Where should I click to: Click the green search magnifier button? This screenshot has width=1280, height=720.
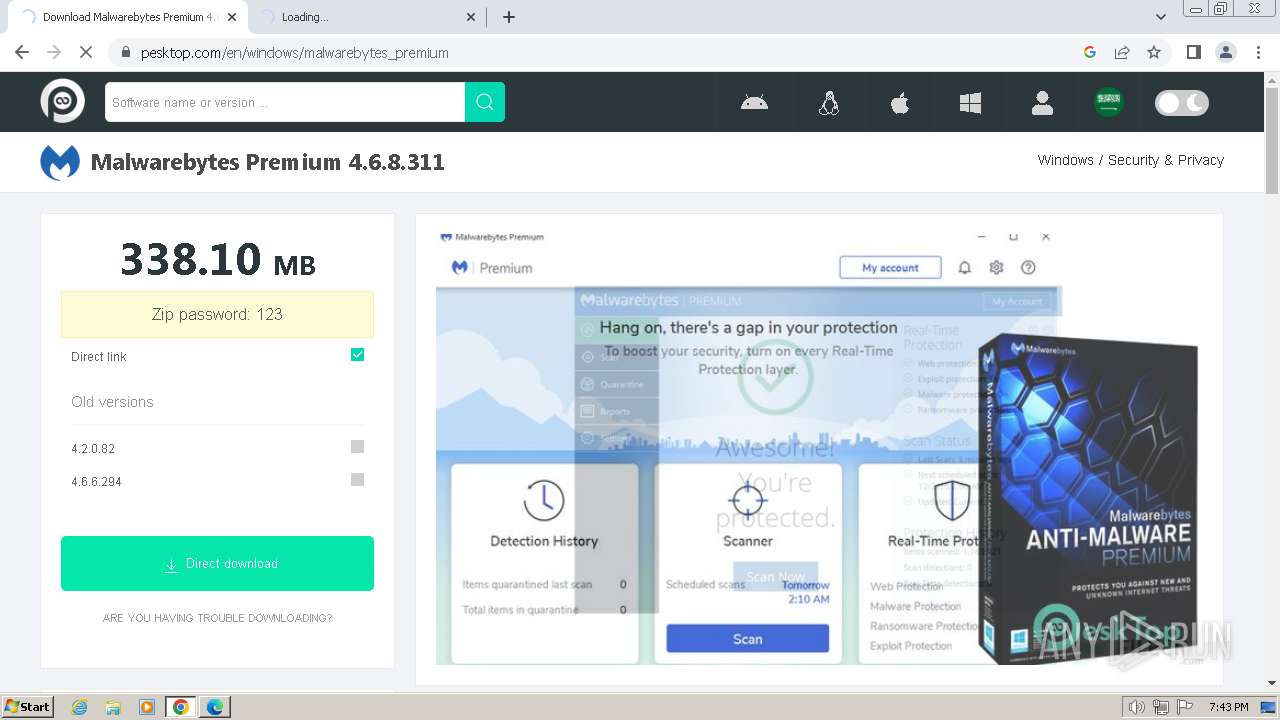coord(485,102)
